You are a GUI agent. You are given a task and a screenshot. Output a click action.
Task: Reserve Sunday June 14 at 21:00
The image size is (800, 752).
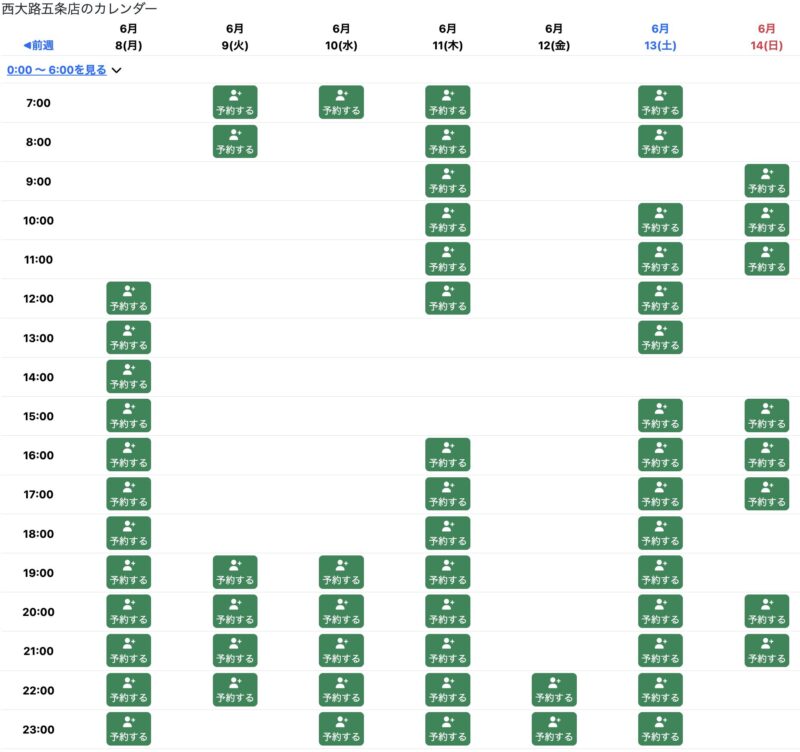[766, 650]
